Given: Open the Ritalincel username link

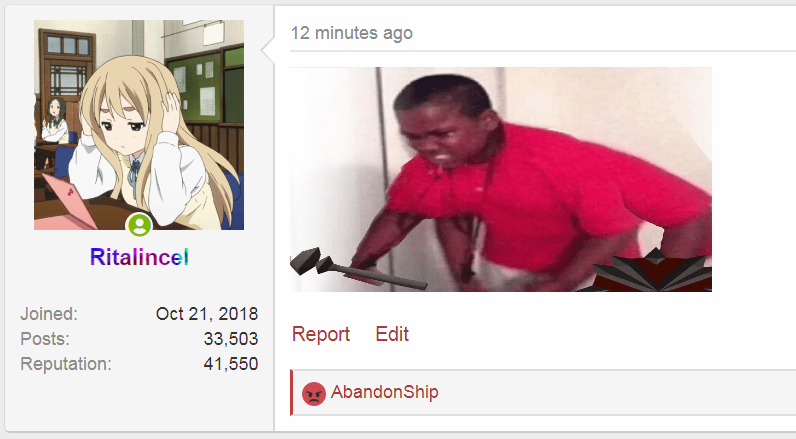Looking at the screenshot, I should (140, 257).
